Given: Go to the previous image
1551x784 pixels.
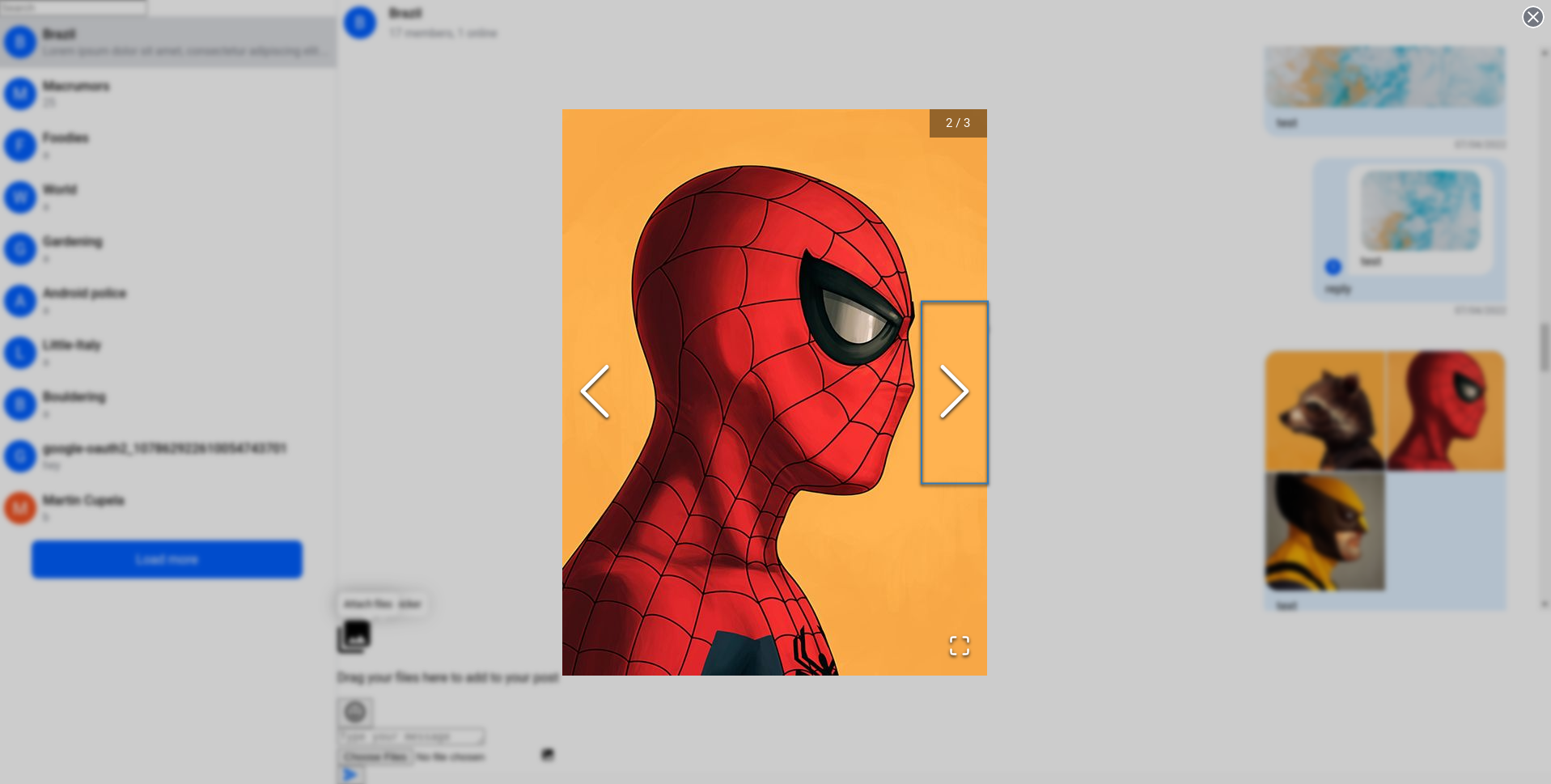Looking at the screenshot, I should (x=595, y=392).
